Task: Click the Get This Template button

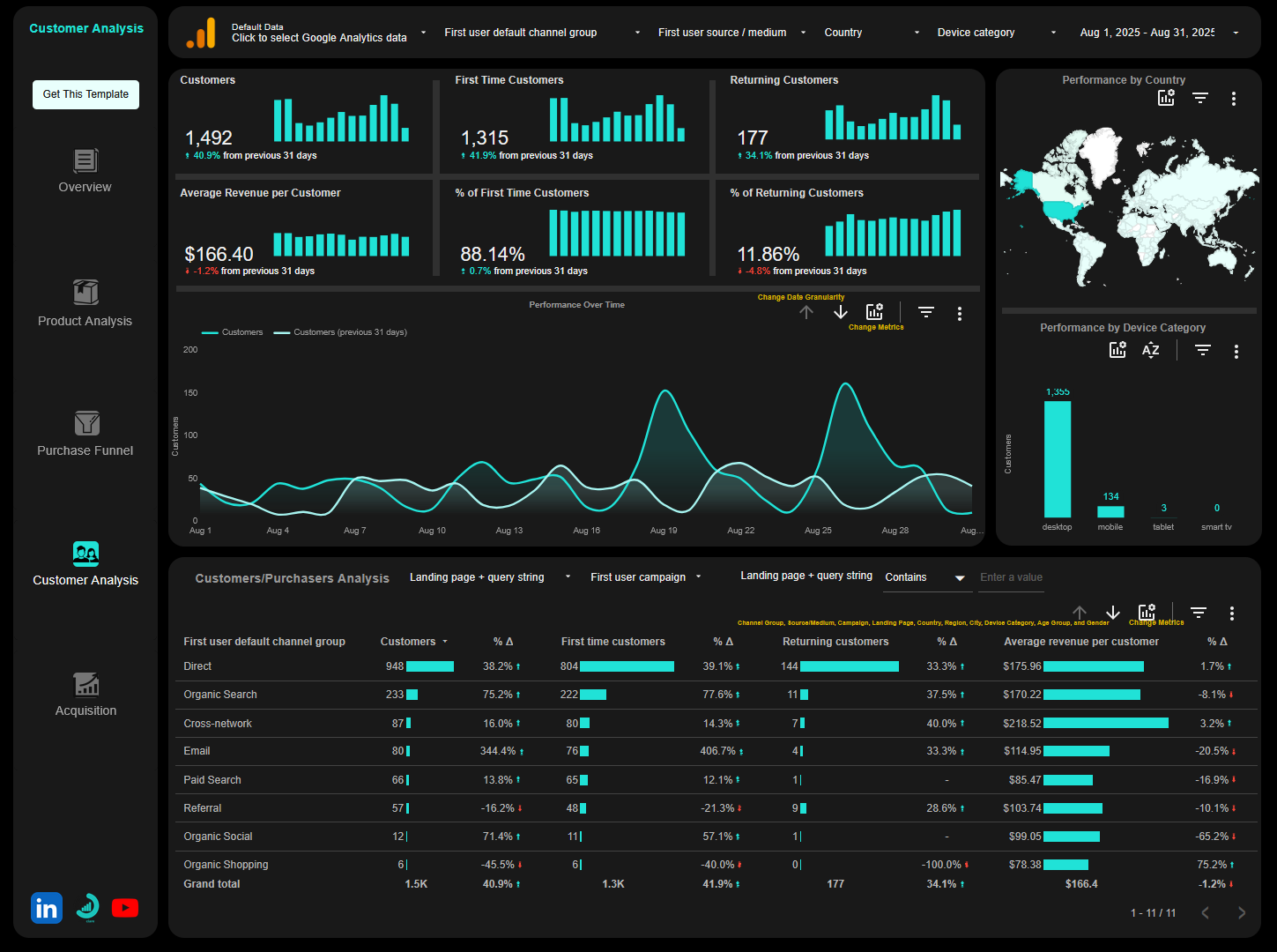Action: pyautogui.click(x=85, y=94)
